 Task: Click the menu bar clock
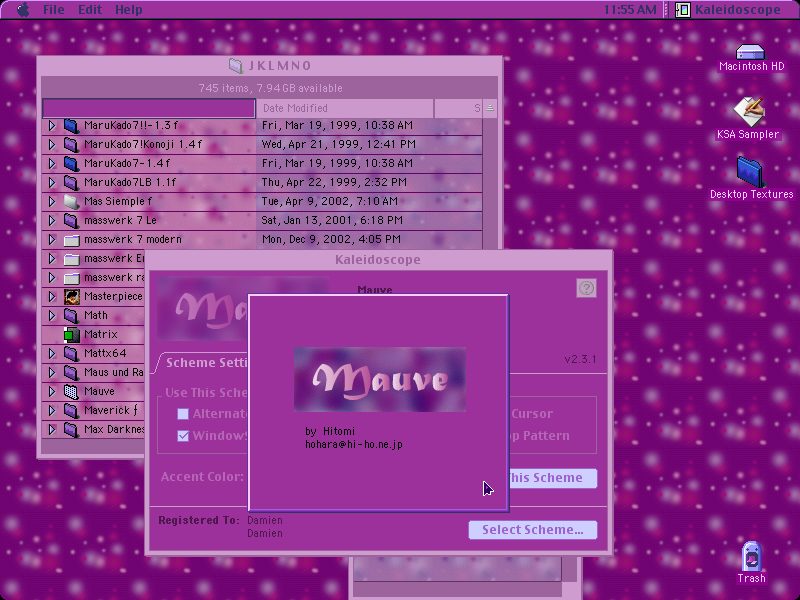tap(630, 10)
